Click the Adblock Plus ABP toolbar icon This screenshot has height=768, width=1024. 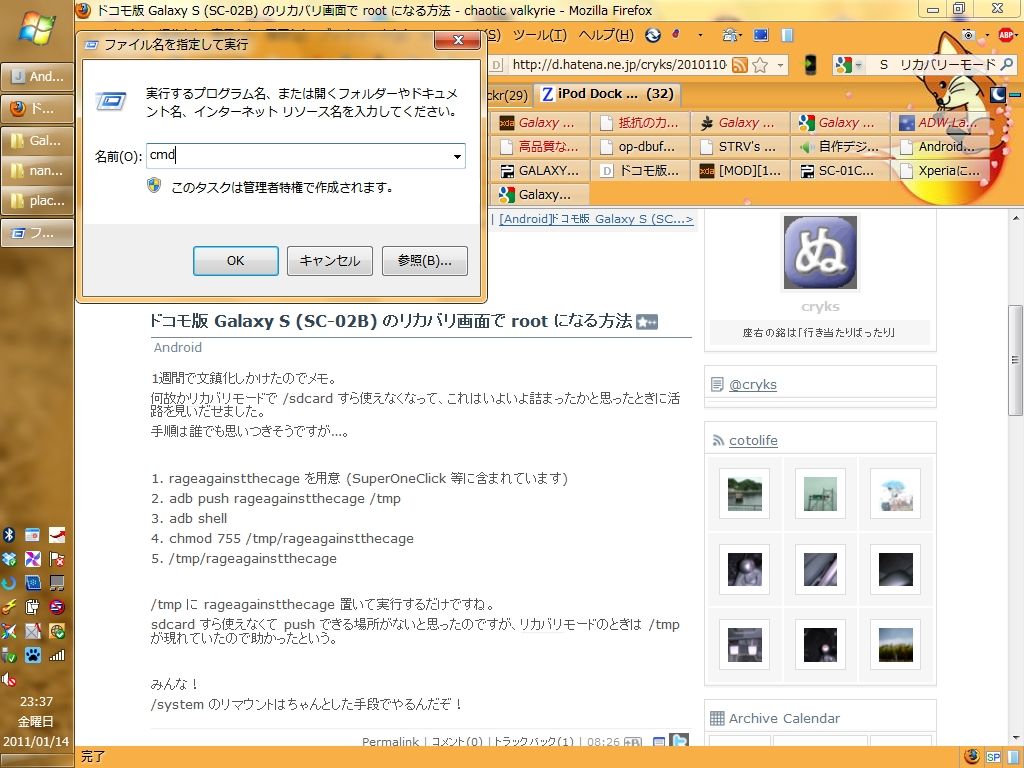coord(1006,35)
